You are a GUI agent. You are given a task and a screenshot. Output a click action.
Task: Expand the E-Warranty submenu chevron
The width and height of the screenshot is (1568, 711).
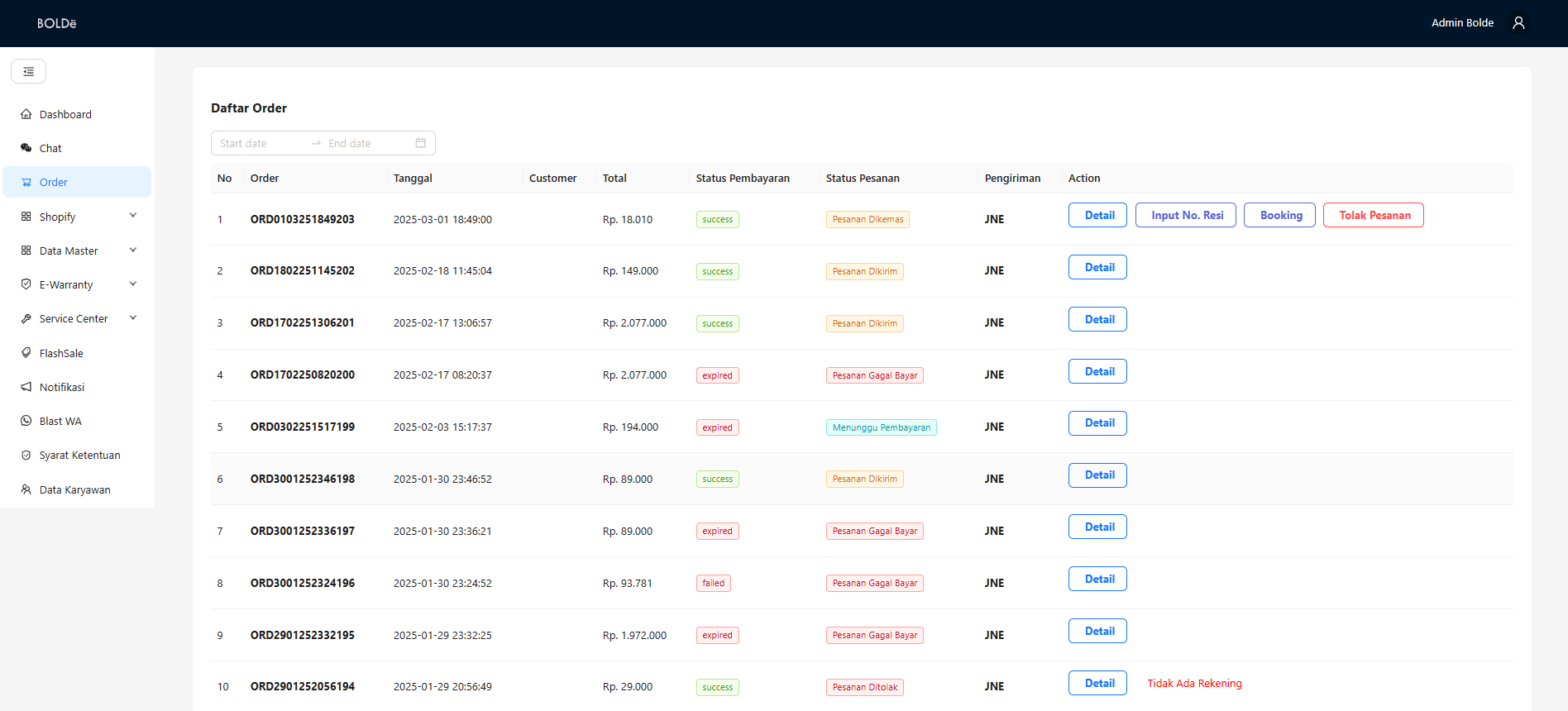pyautogui.click(x=133, y=284)
